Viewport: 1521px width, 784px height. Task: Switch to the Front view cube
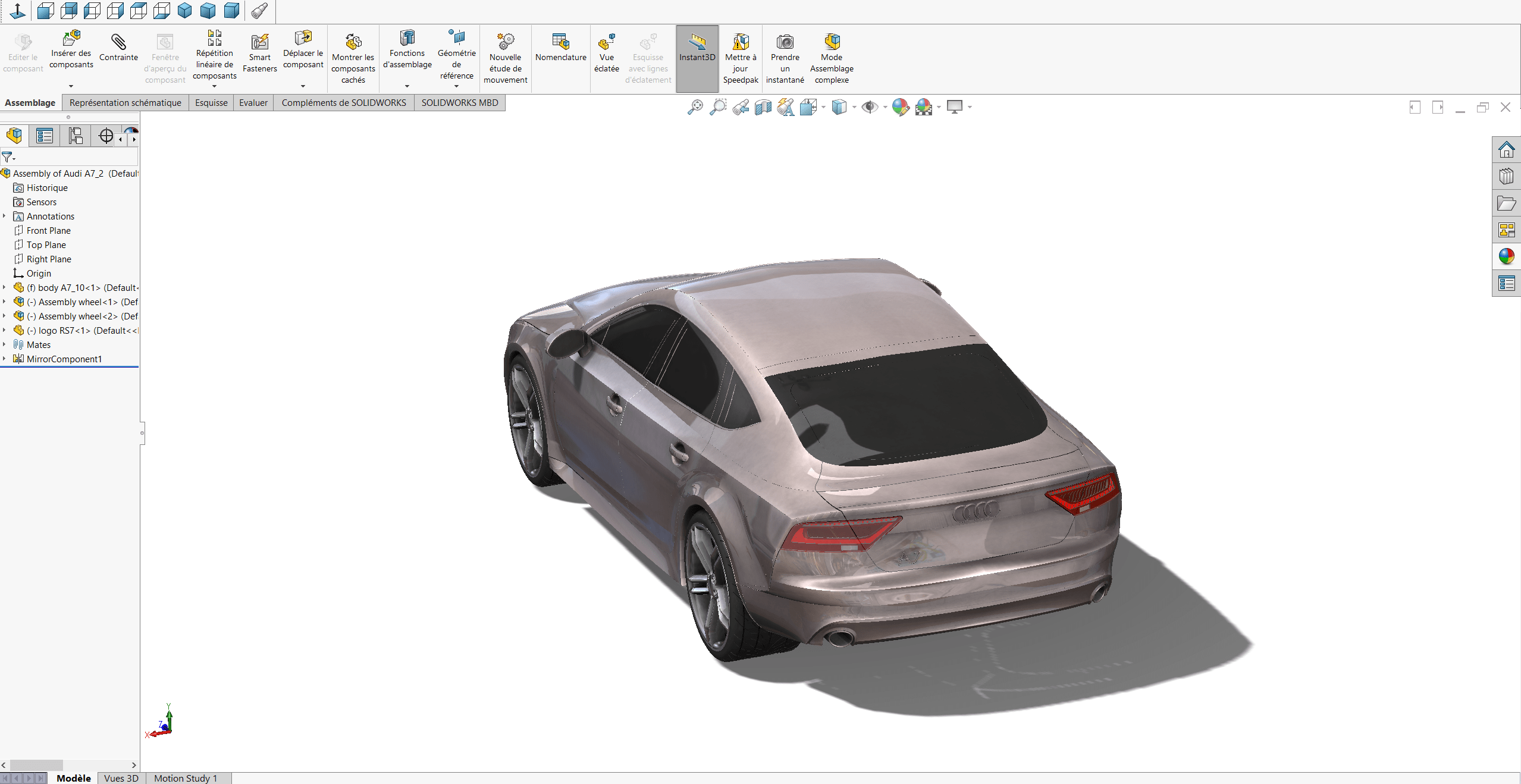pos(46,11)
